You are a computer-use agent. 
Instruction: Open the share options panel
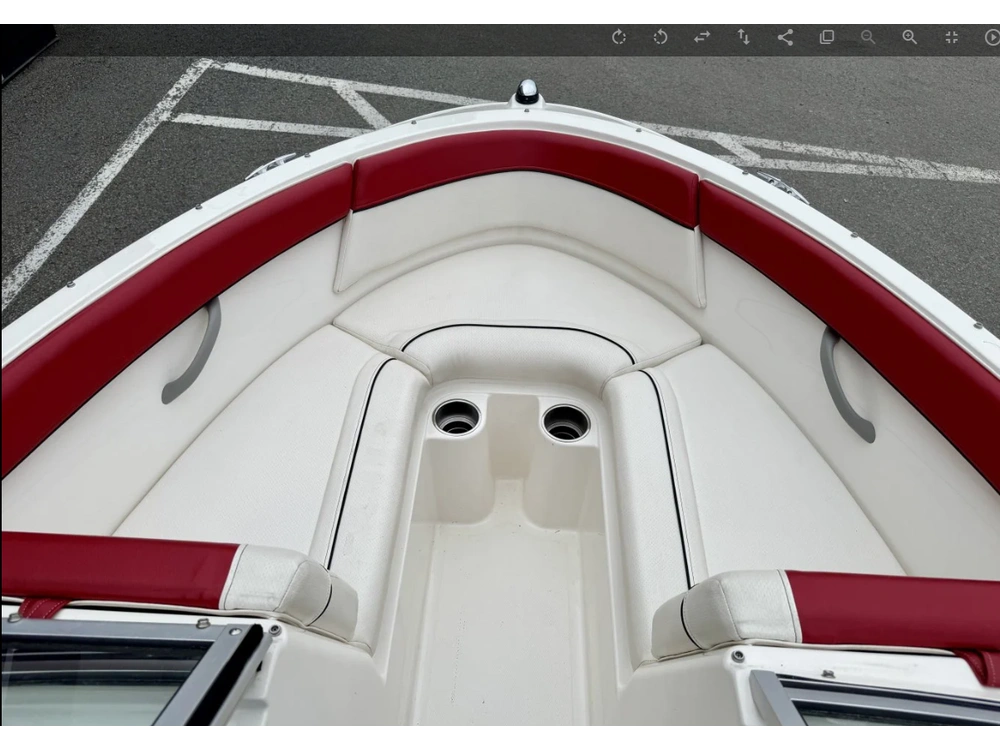[786, 37]
